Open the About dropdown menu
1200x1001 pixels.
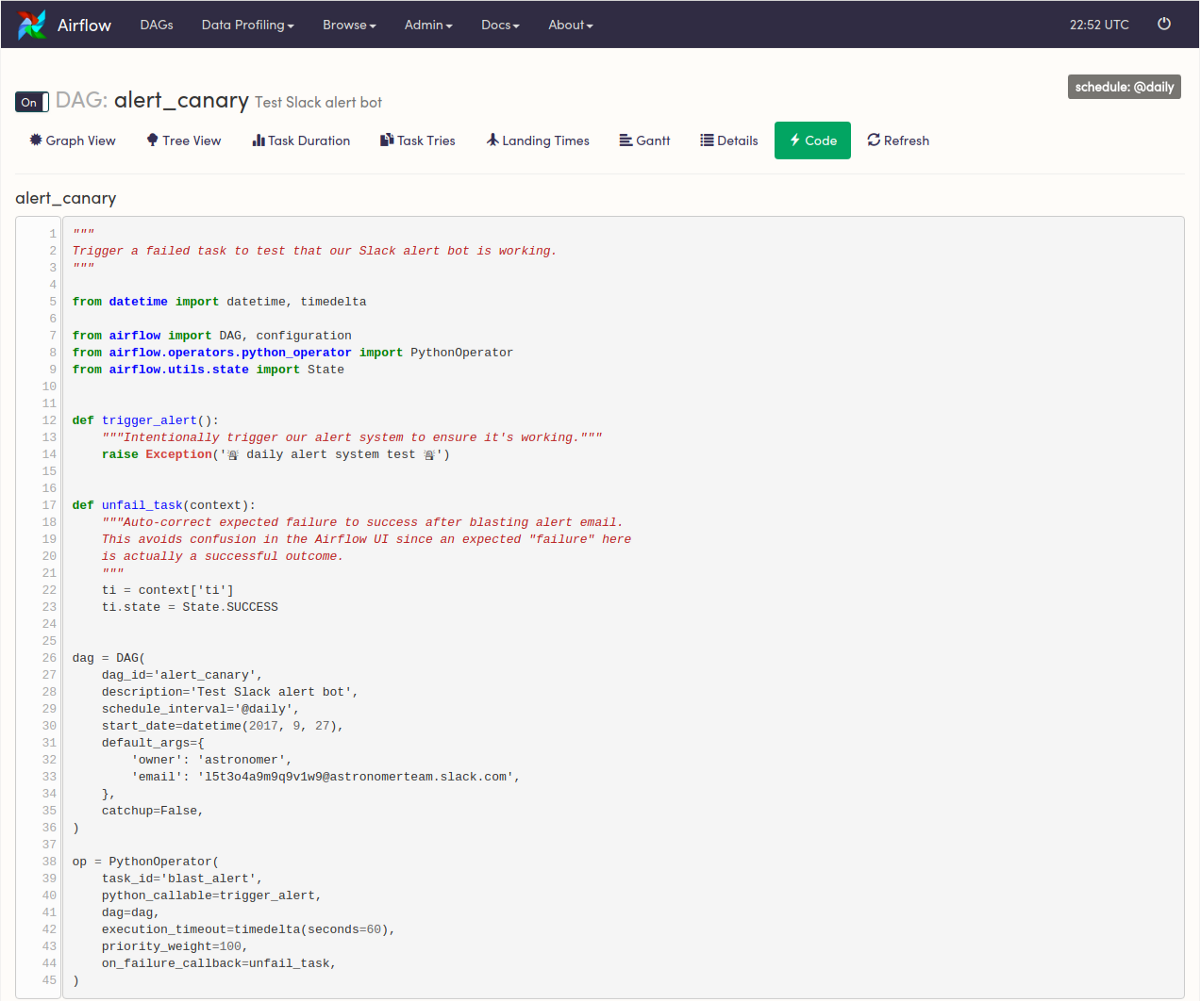tap(571, 25)
